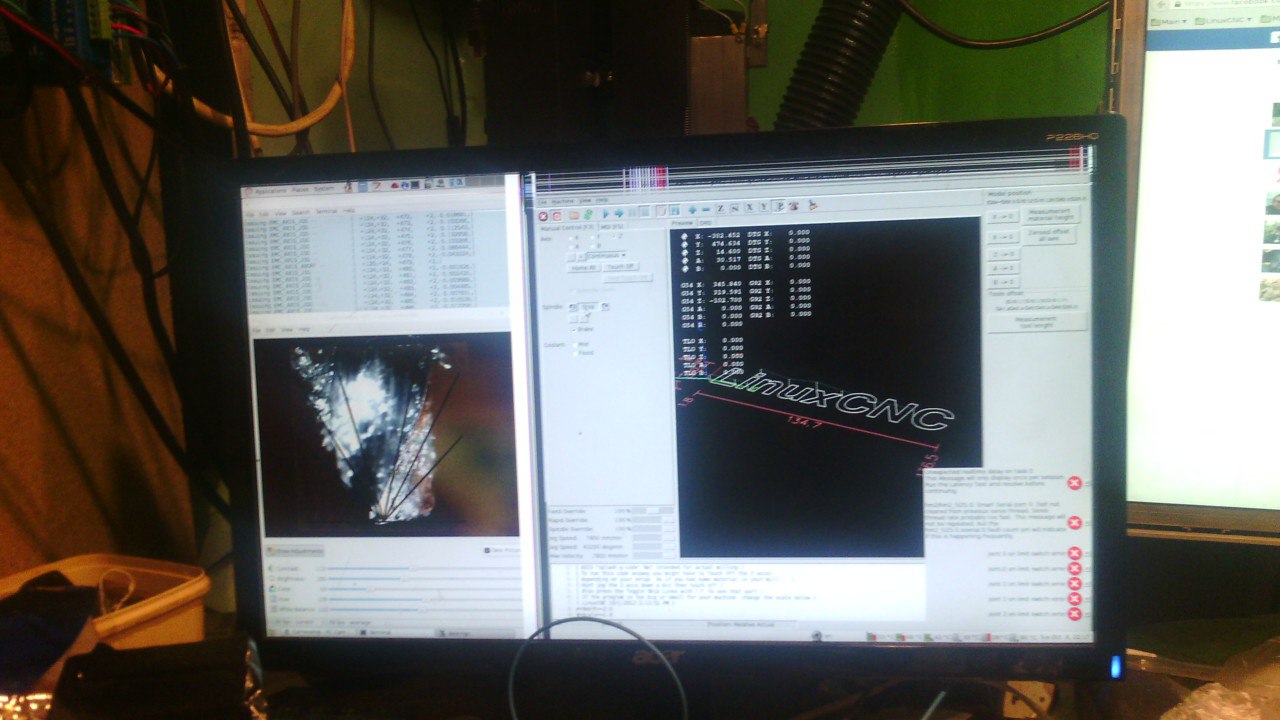Adjust the Rapid Override slider

tap(655, 520)
